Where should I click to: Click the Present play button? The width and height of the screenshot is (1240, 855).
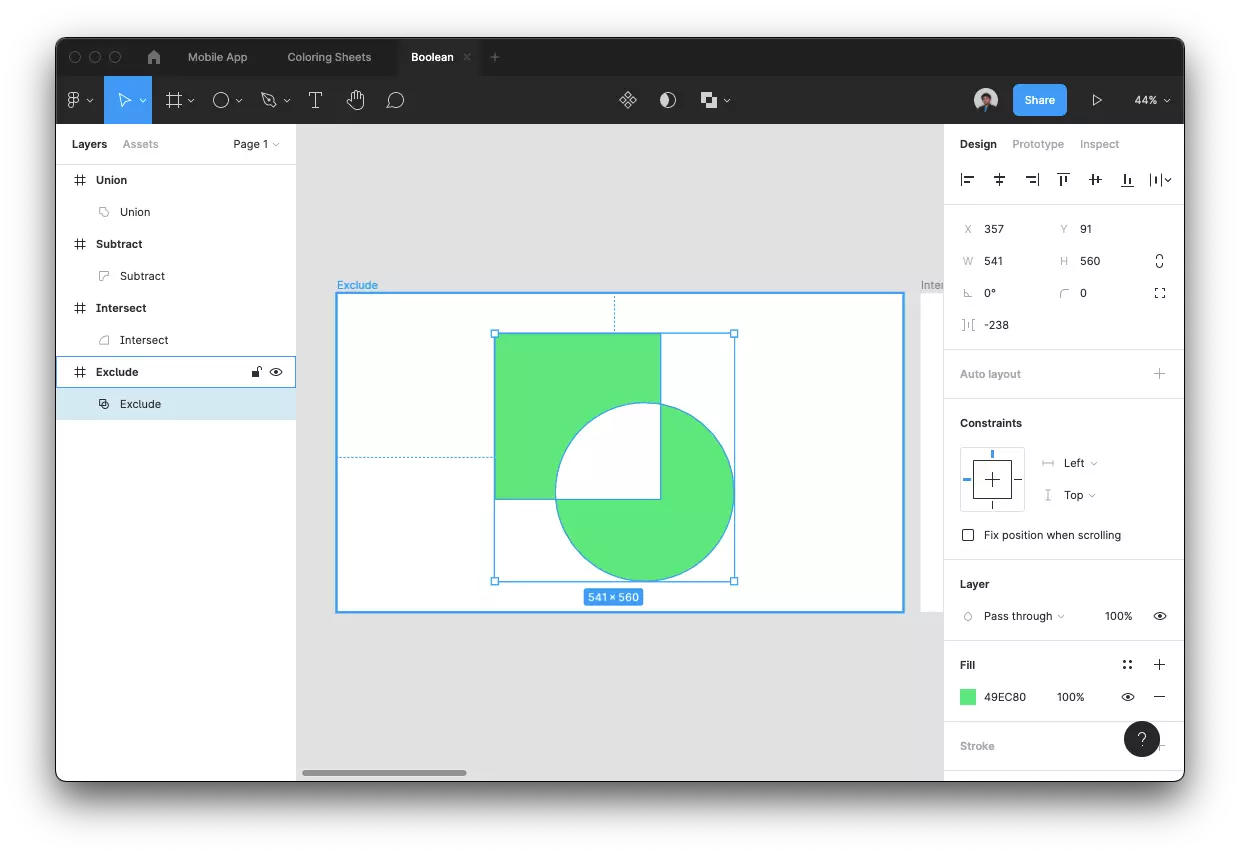(1097, 100)
